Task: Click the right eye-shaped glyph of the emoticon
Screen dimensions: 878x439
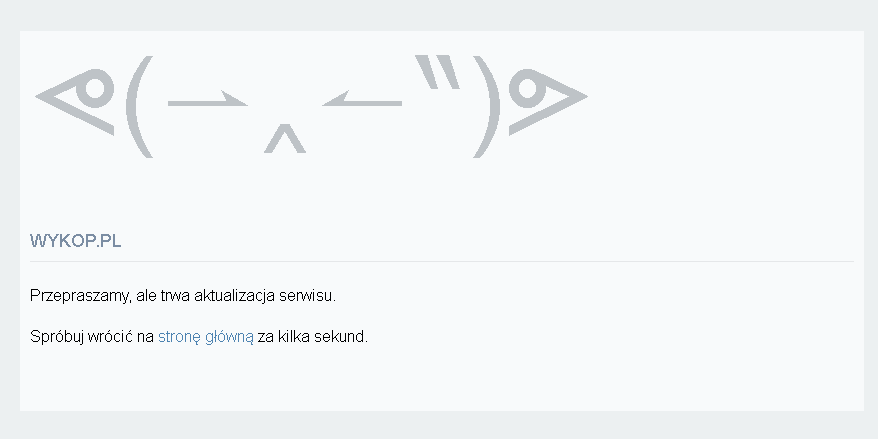Action: click(546, 99)
